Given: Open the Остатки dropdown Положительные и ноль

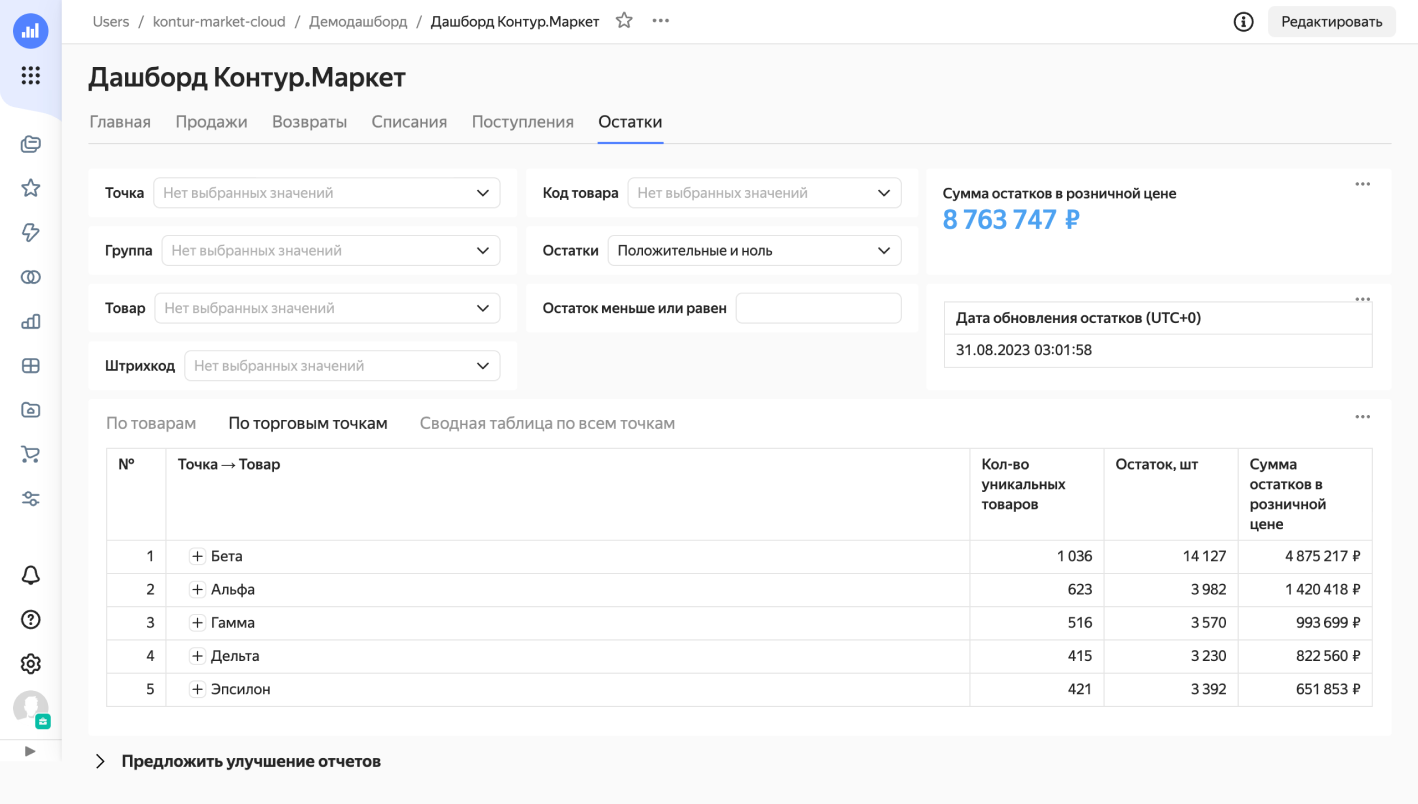Looking at the screenshot, I should tap(754, 251).
